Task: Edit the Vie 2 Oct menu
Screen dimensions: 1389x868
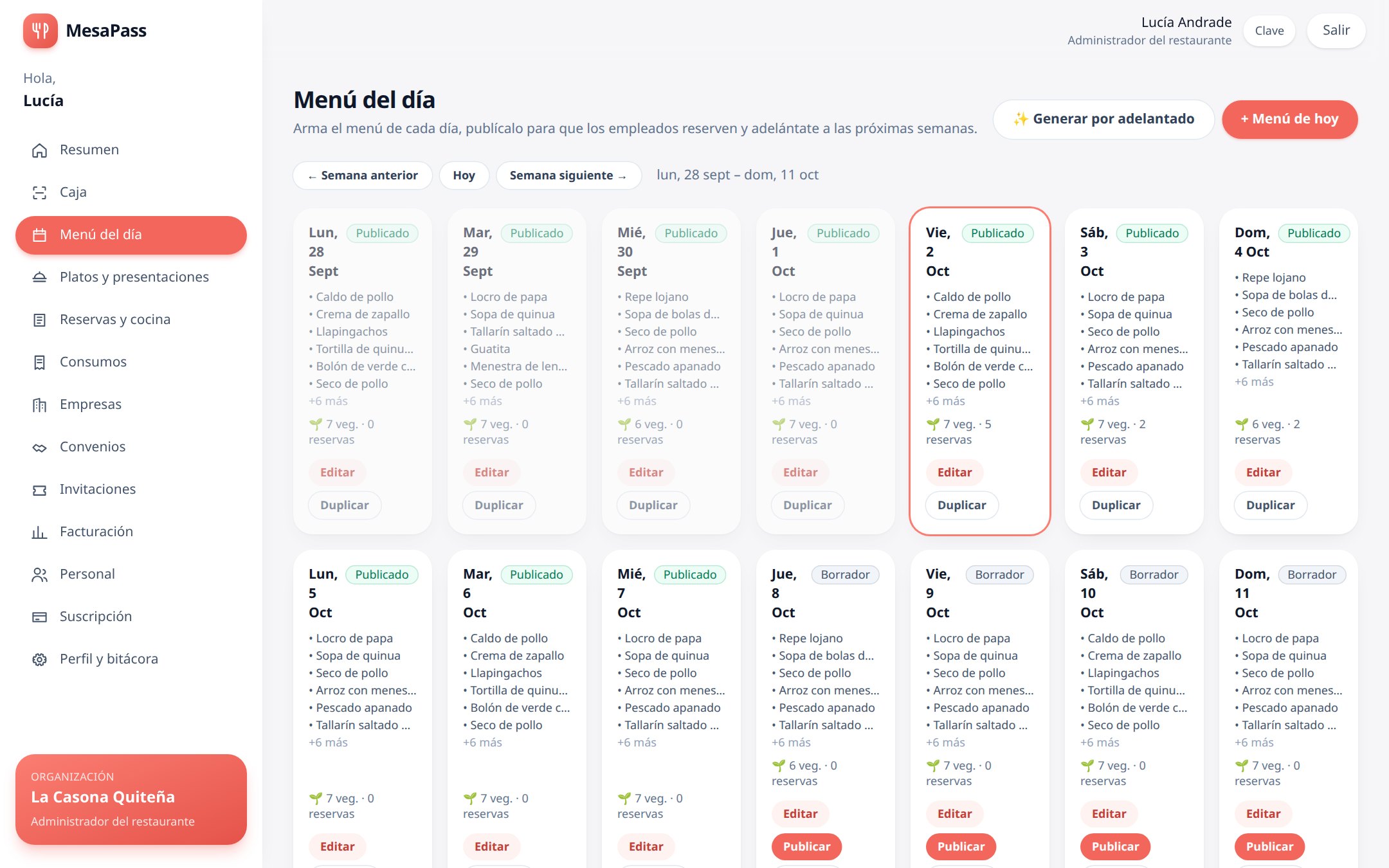Action: (x=954, y=473)
